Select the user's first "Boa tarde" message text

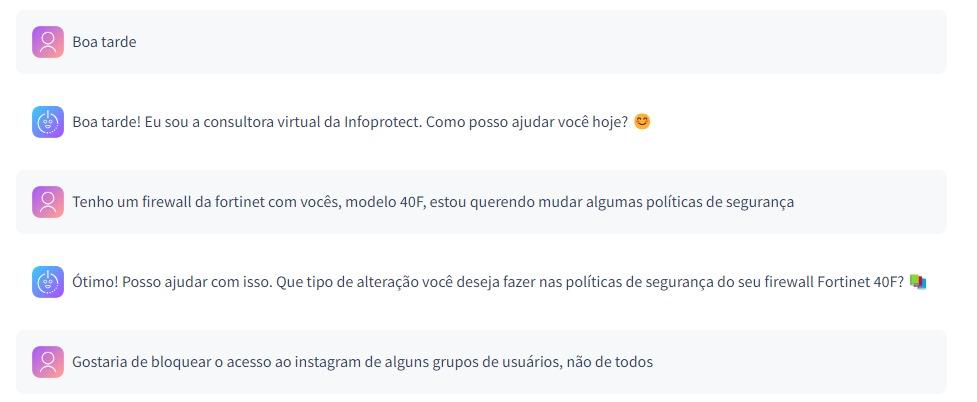pyautogui.click(x=104, y=42)
